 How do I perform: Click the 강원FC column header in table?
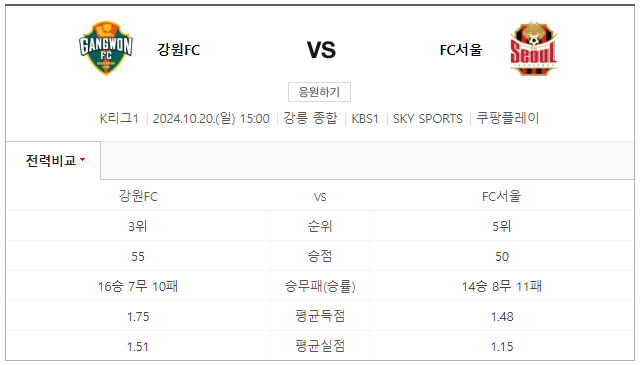pos(138,196)
